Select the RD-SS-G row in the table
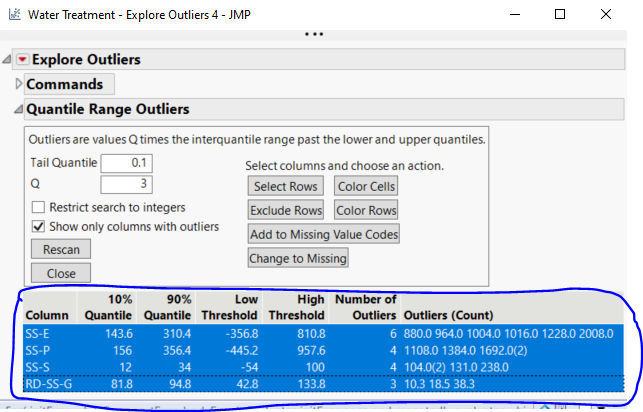The image size is (643, 412). tap(47, 382)
